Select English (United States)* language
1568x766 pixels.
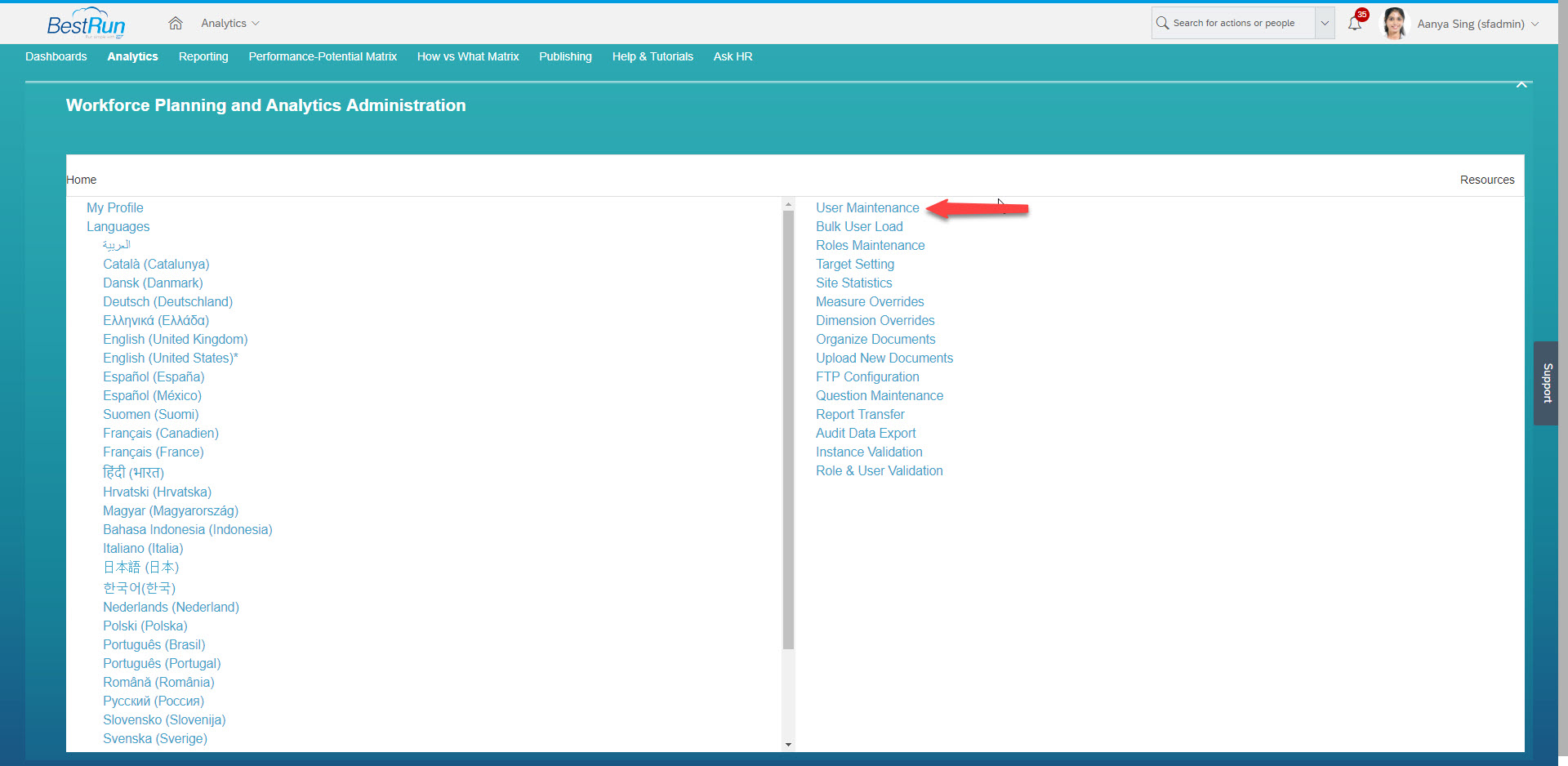[171, 358]
